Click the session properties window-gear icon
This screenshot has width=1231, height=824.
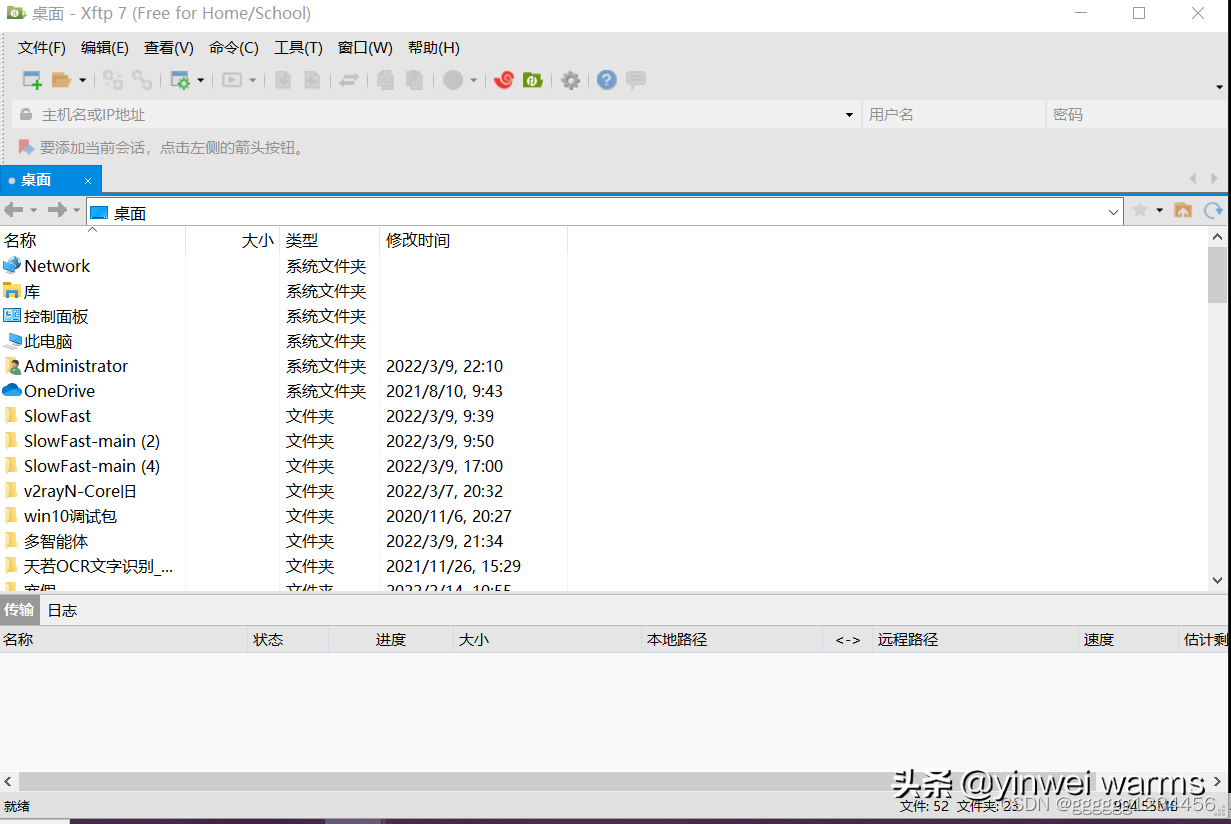tap(181, 80)
